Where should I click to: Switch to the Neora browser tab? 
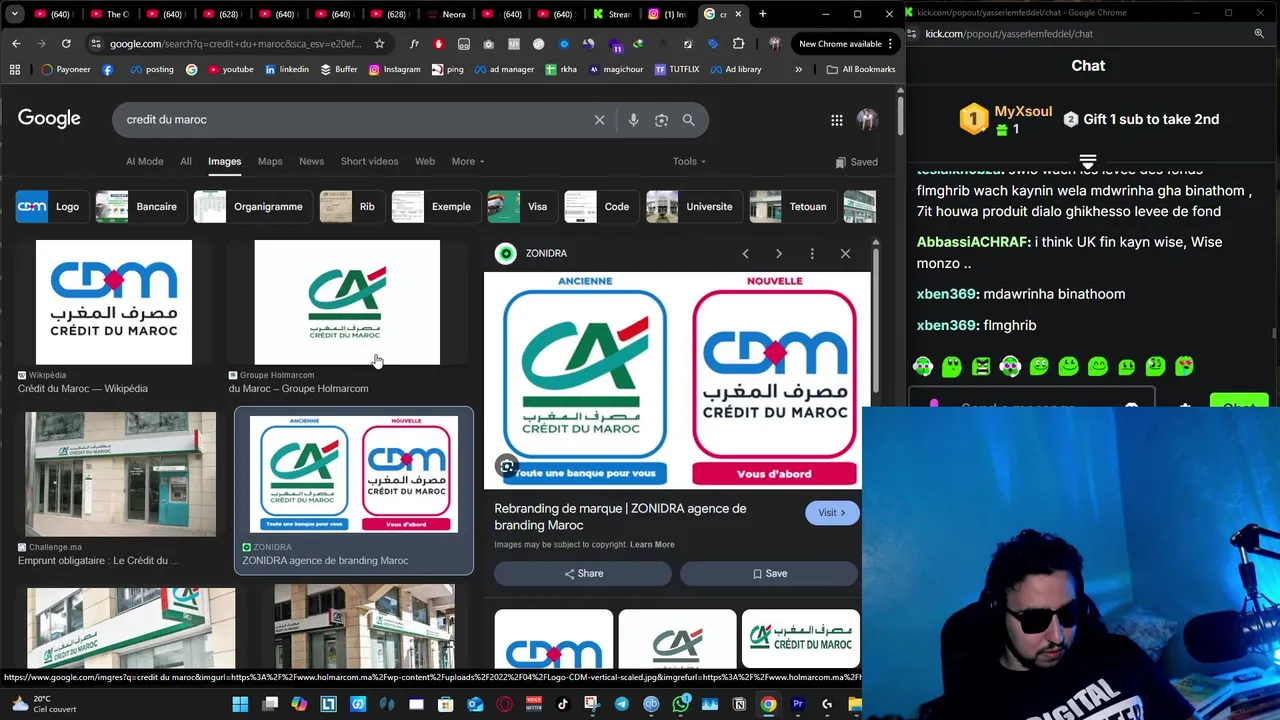coord(446,14)
